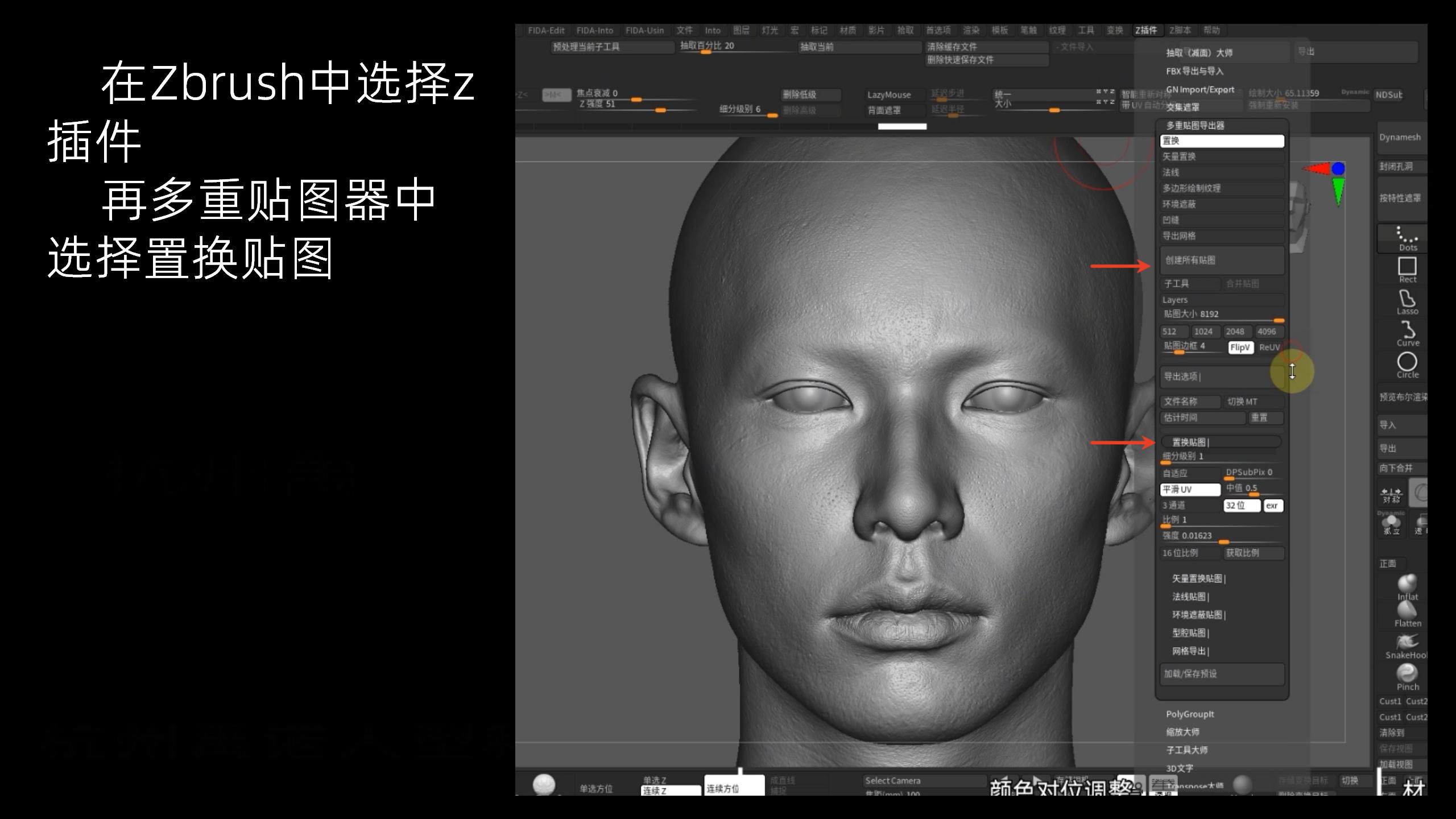This screenshot has width=1456, height=819.
Task: Click the 创建所有贴图 button
Action: [1222, 260]
